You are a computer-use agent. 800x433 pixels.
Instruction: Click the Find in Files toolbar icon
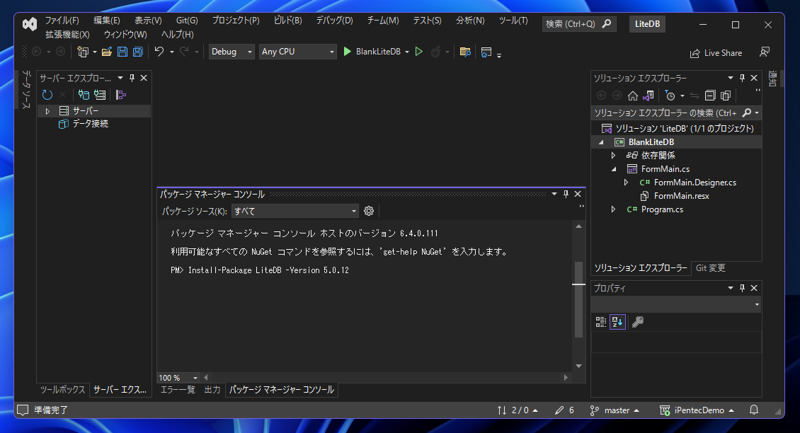[465, 52]
